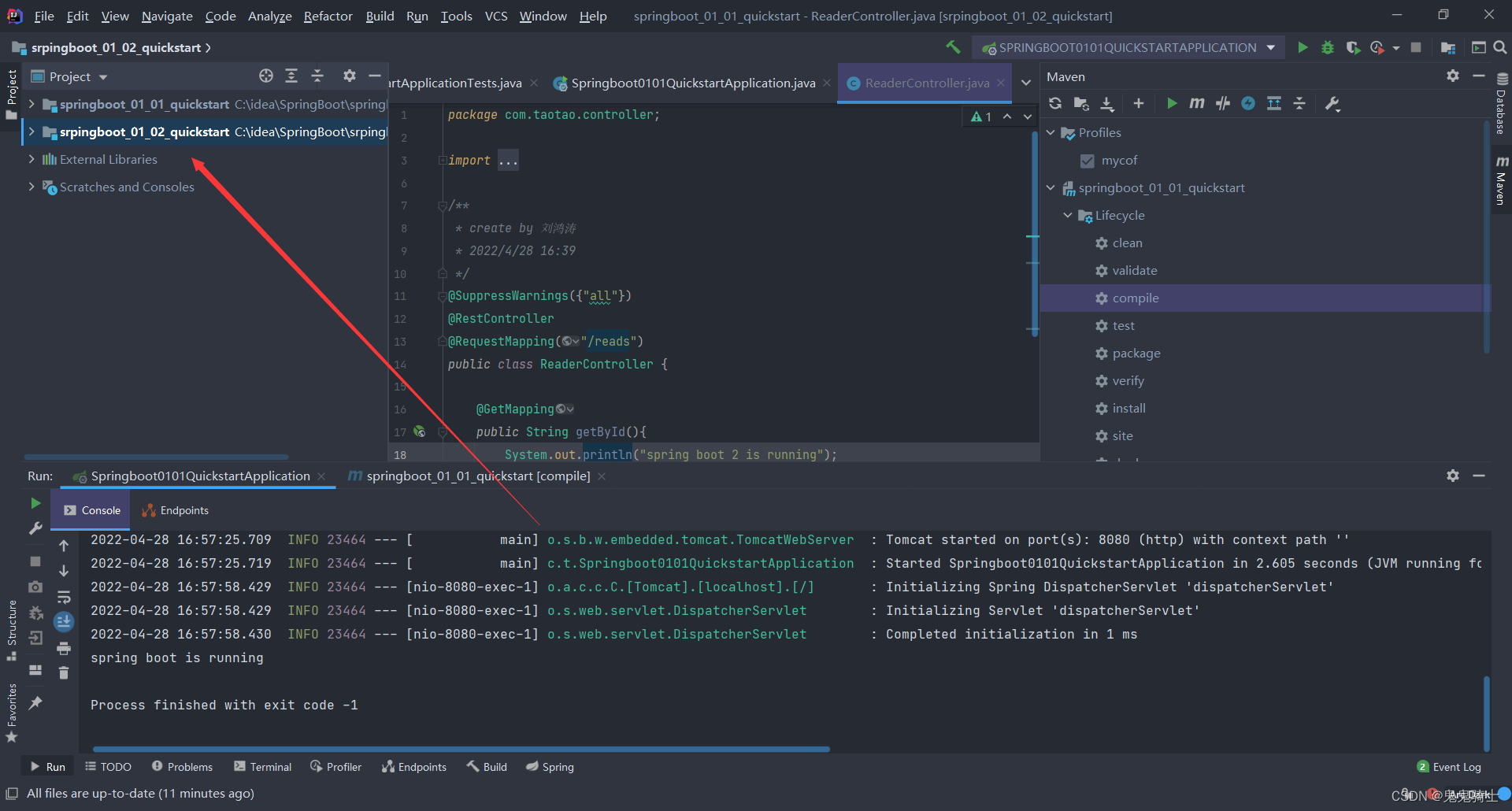This screenshot has height=811, width=1512.
Task: Toggle skip tests mode in Maven
Action: tap(1248, 103)
